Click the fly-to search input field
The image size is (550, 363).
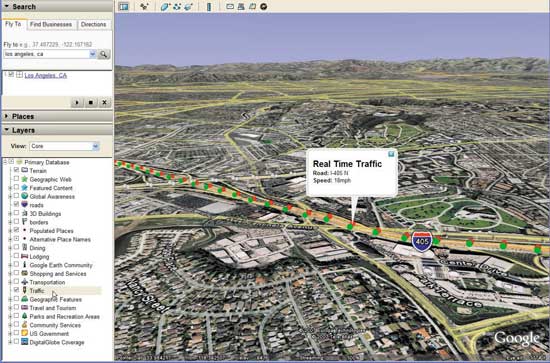47,54
